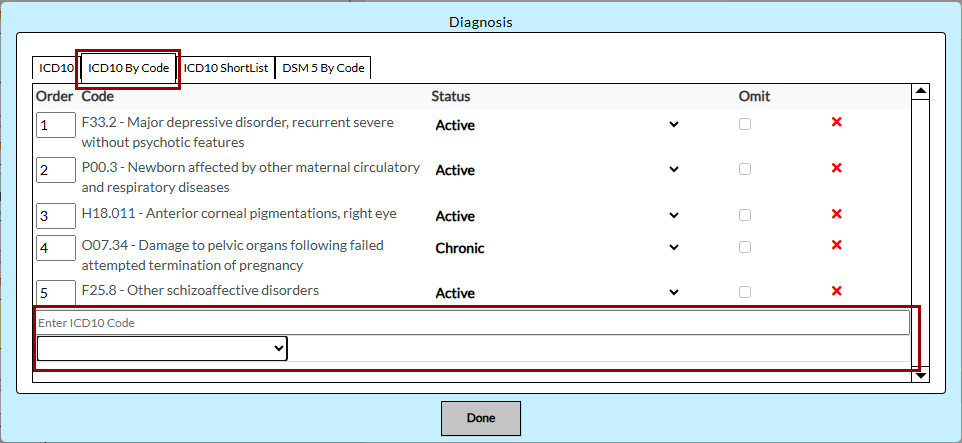Remove the F25.8 schizoaffective disorders entry

(x=837, y=291)
